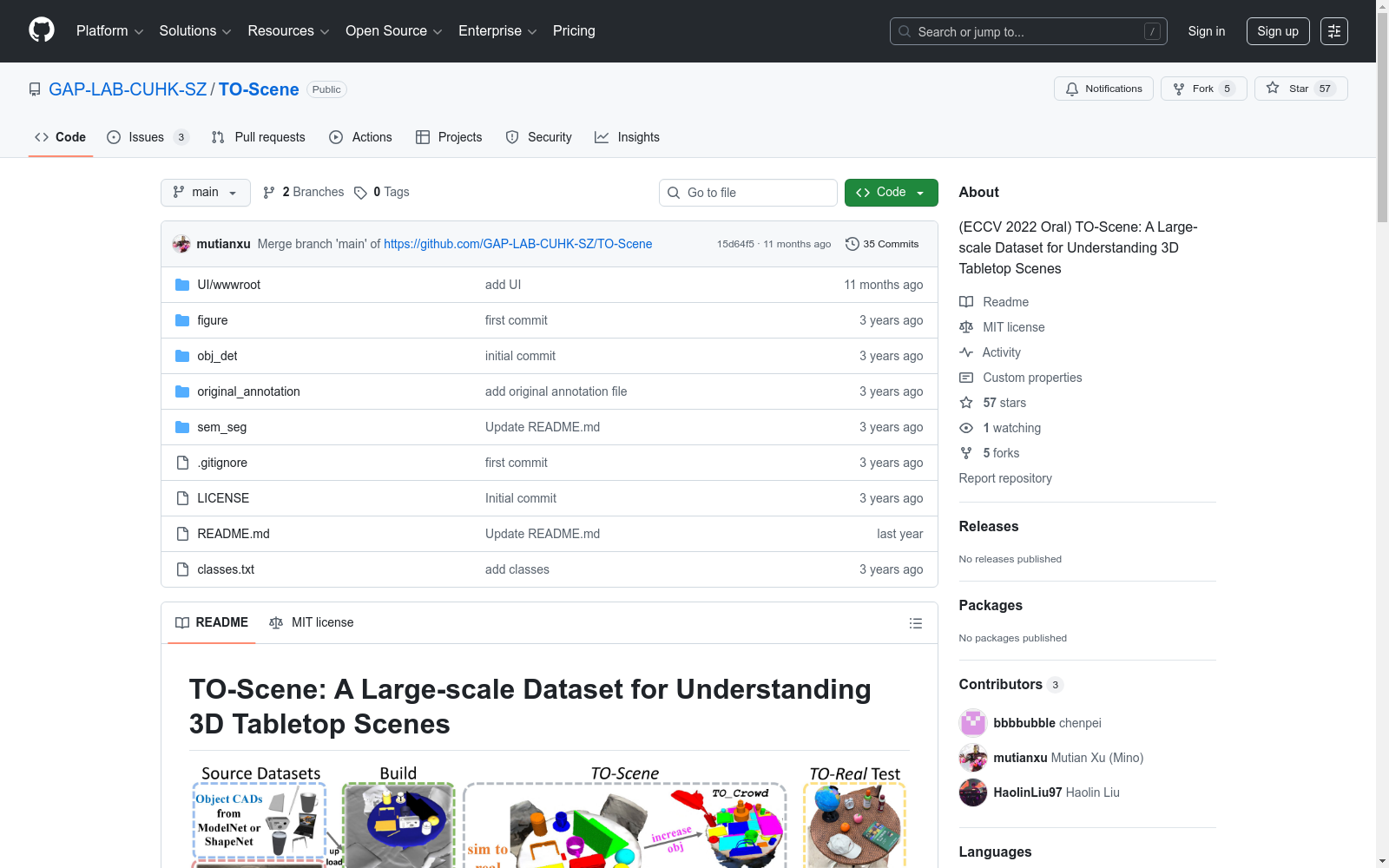Click the UI/wwwroot folder icon
This screenshot has height=868, width=1389.
(x=182, y=285)
